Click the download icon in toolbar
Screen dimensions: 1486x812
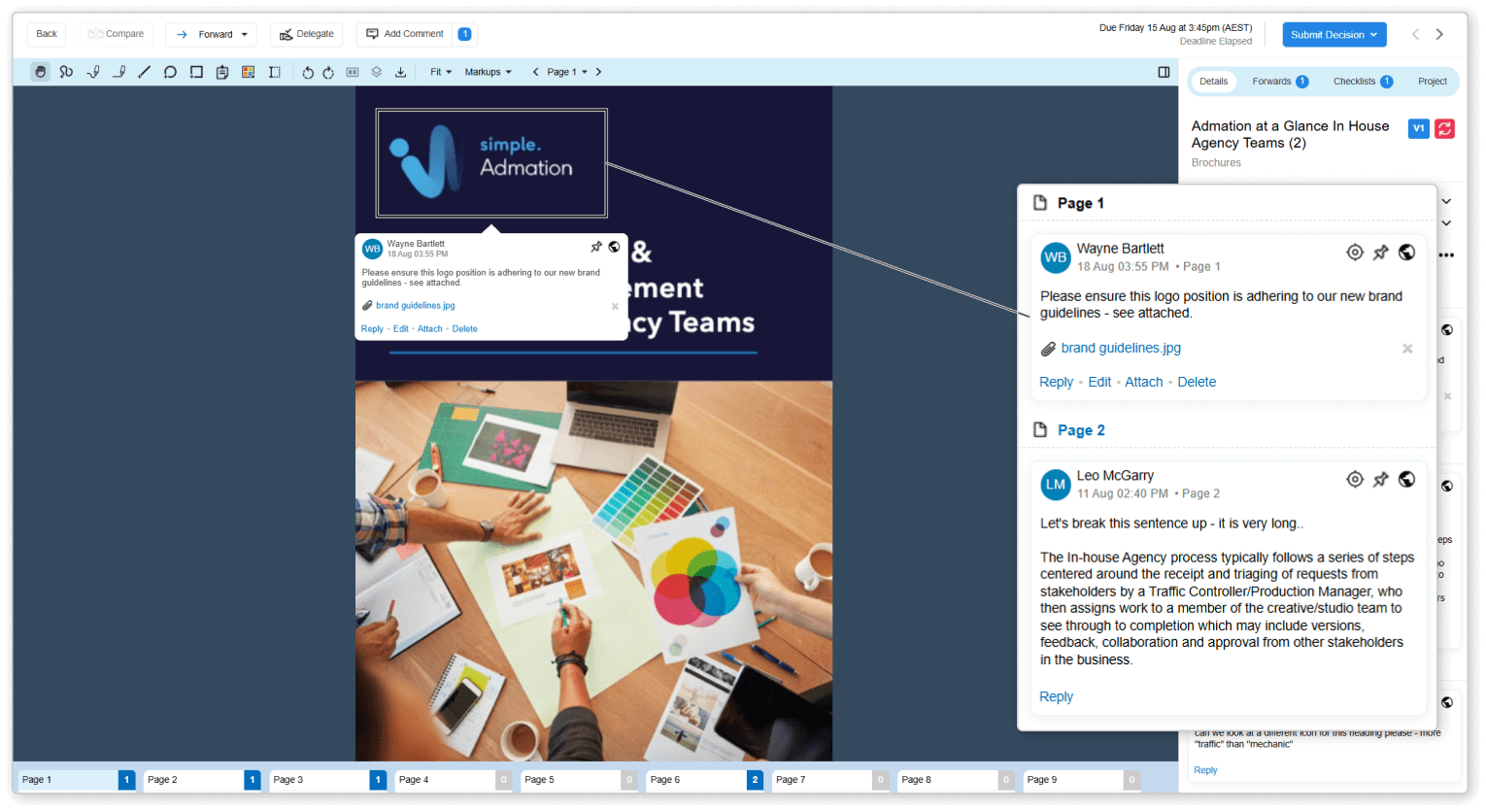point(400,72)
